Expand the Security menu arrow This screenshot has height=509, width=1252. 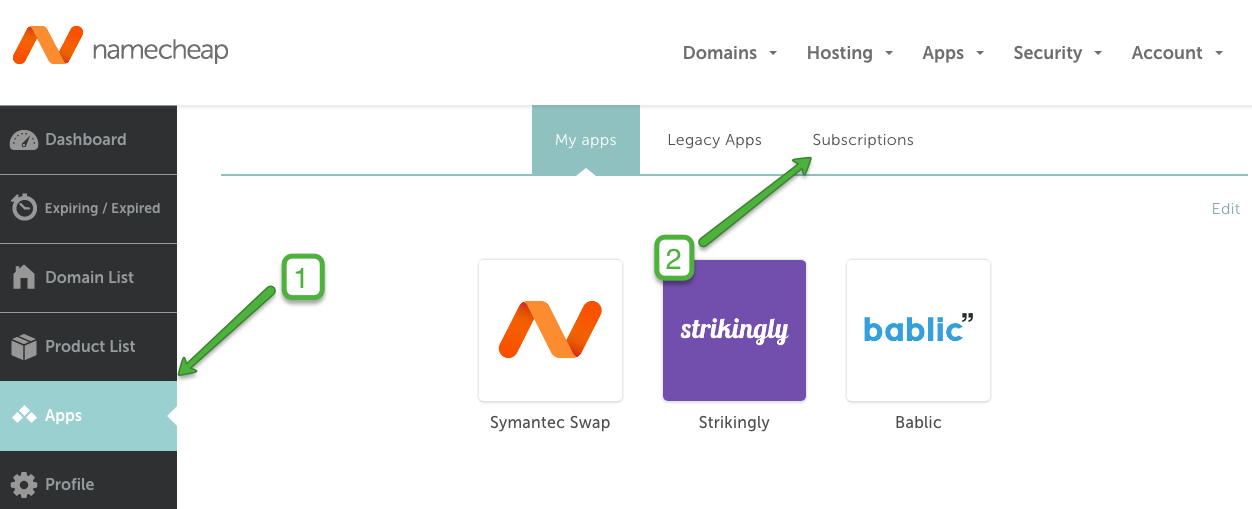(x=1098, y=54)
